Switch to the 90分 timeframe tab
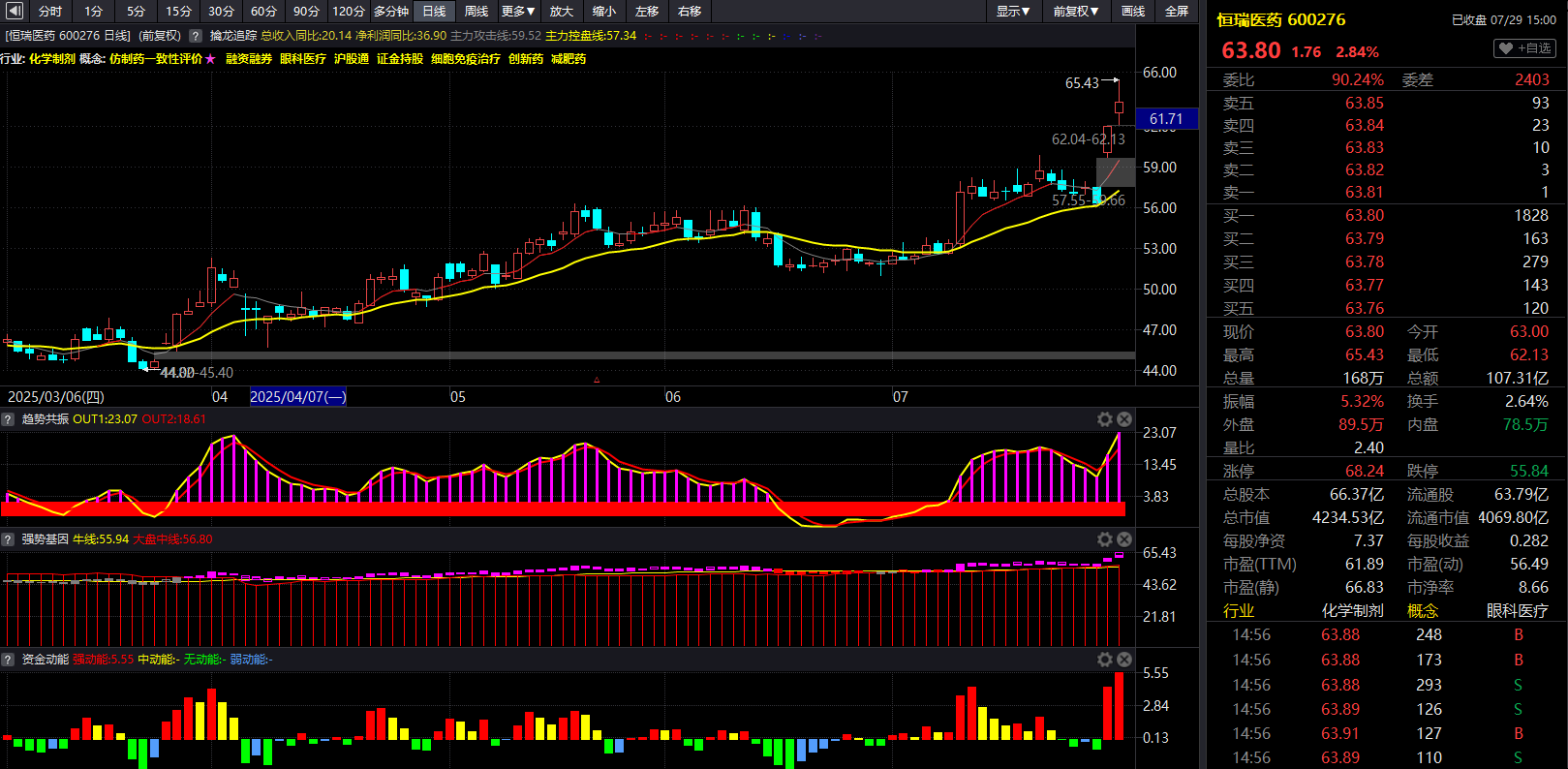 [306, 12]
